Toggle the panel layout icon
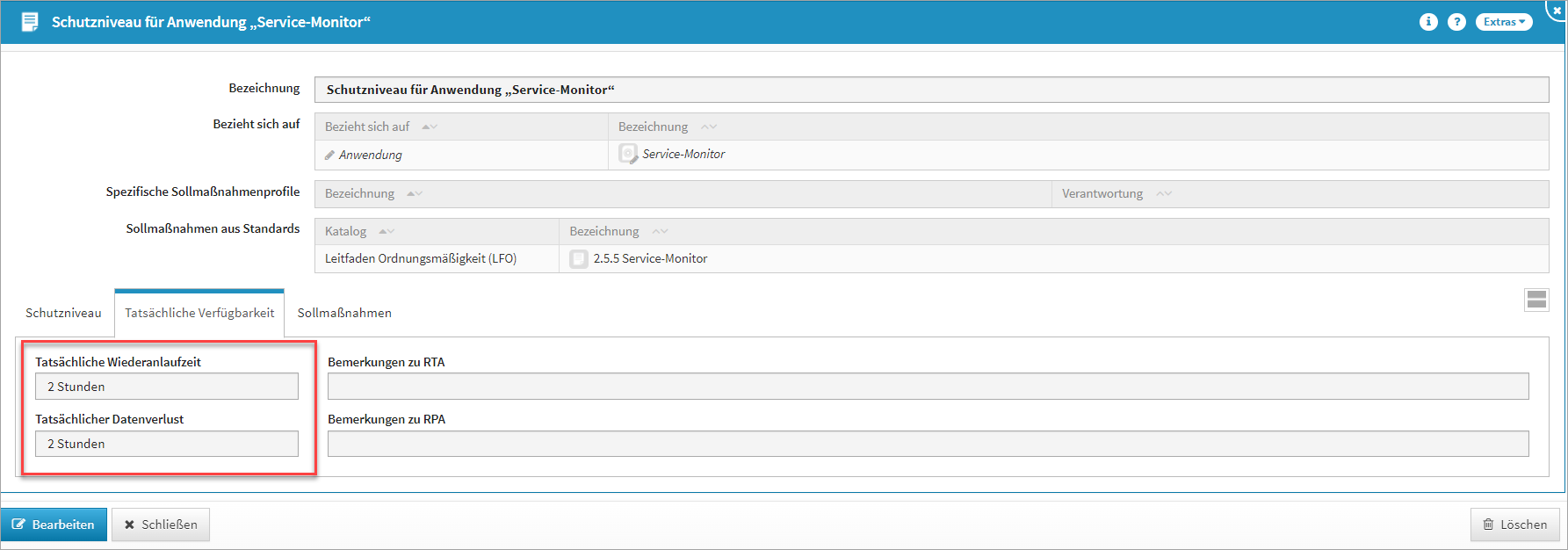Screen dimensions: 1568x550 [x=1536, y=300]
